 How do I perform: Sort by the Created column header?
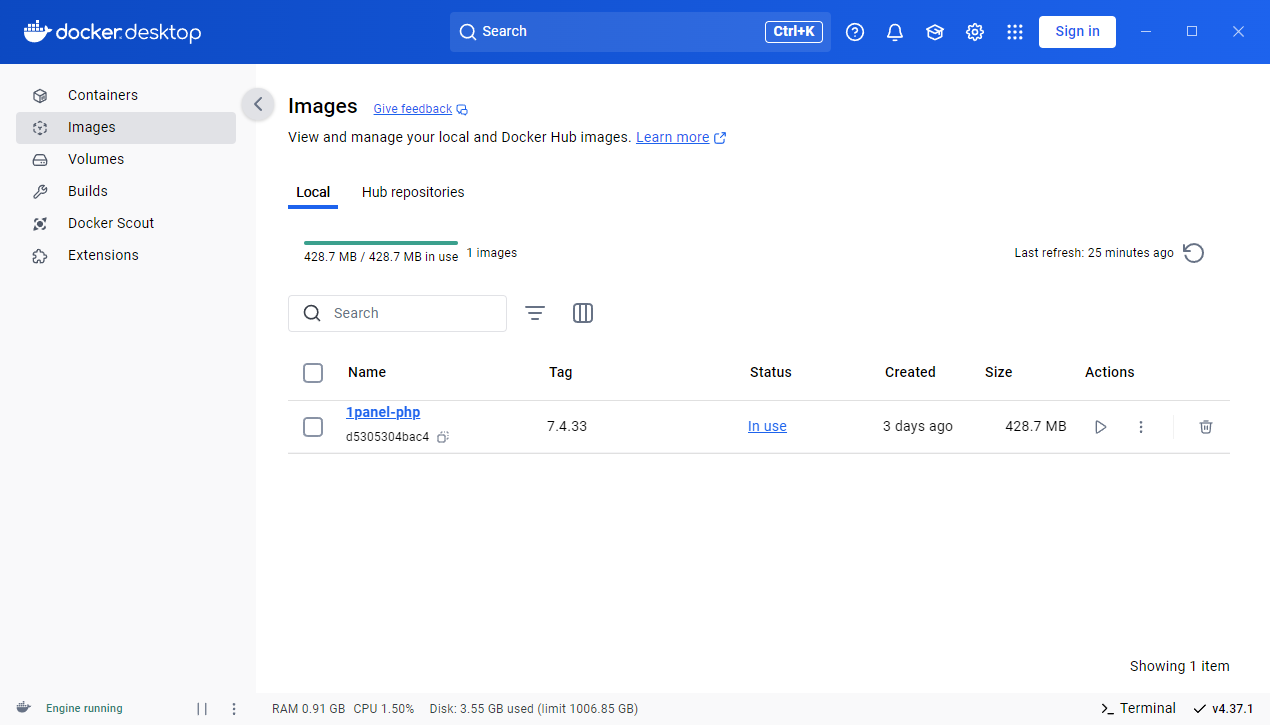(x=910, y=373)
